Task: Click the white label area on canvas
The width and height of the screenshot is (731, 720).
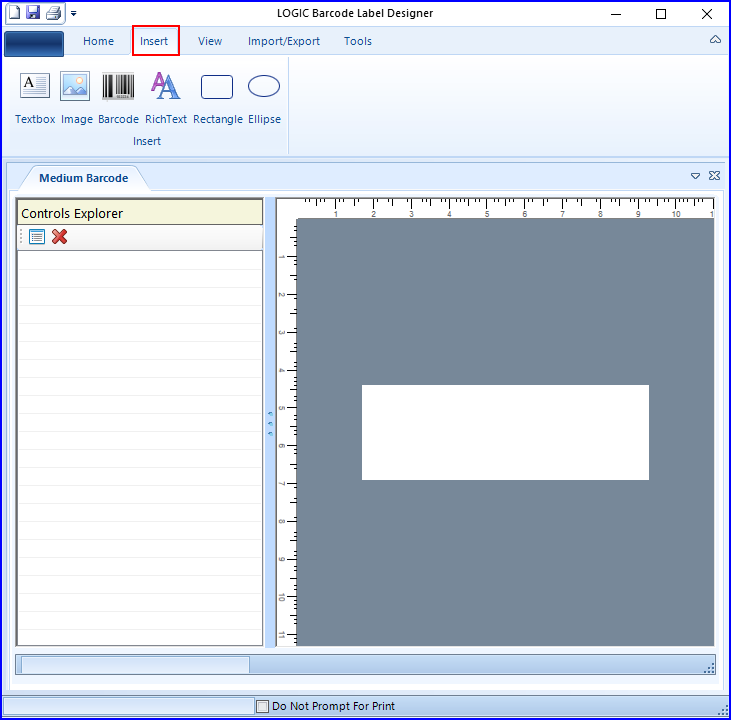Action: coord(505,432)
